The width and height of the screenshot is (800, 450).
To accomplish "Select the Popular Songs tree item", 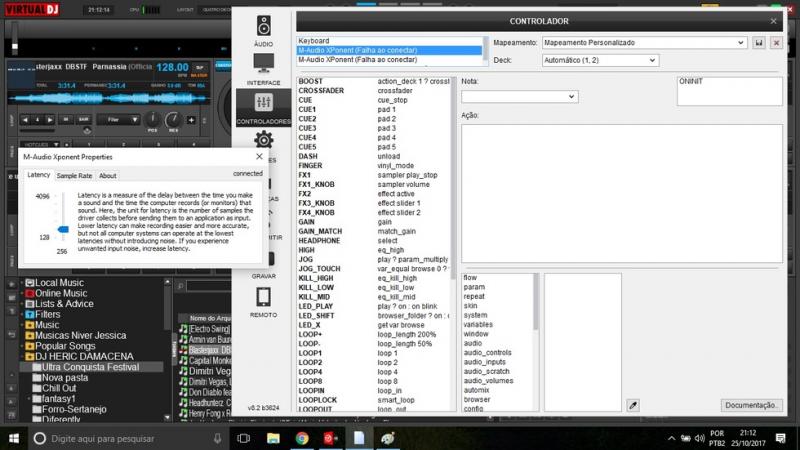I will click(65, 346).
